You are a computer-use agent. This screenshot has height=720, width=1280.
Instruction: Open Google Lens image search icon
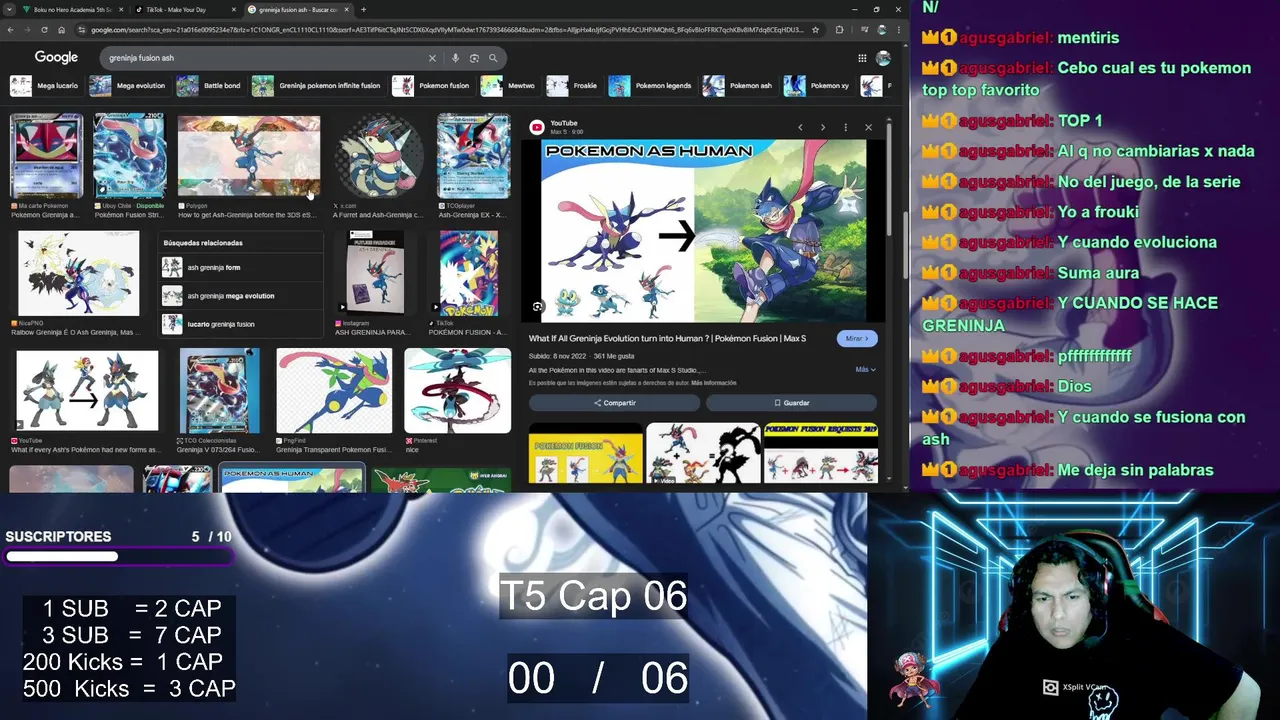[474, 58]
